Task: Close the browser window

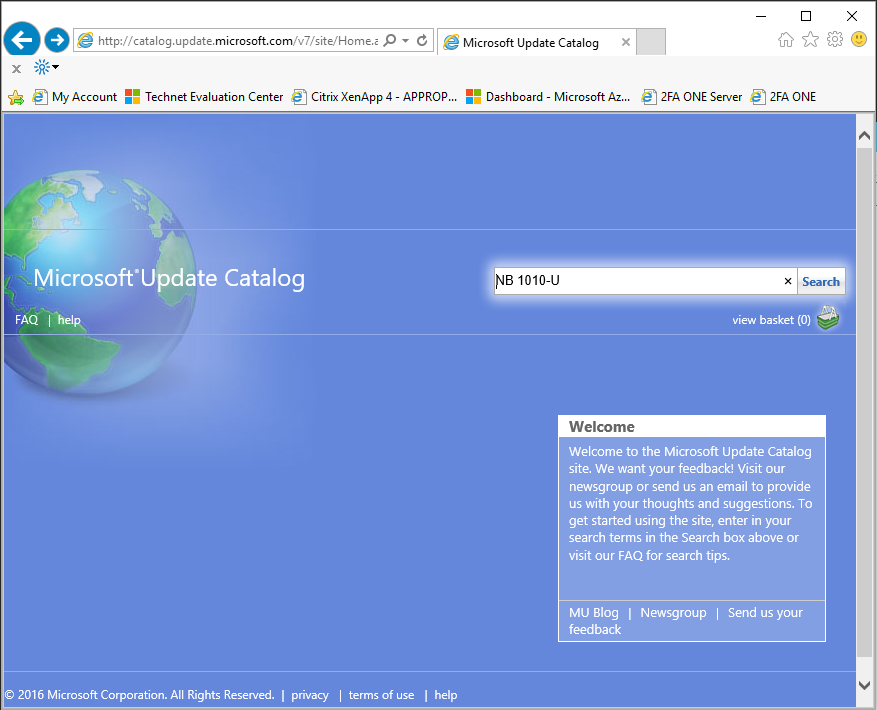Action: coord(852,16)
